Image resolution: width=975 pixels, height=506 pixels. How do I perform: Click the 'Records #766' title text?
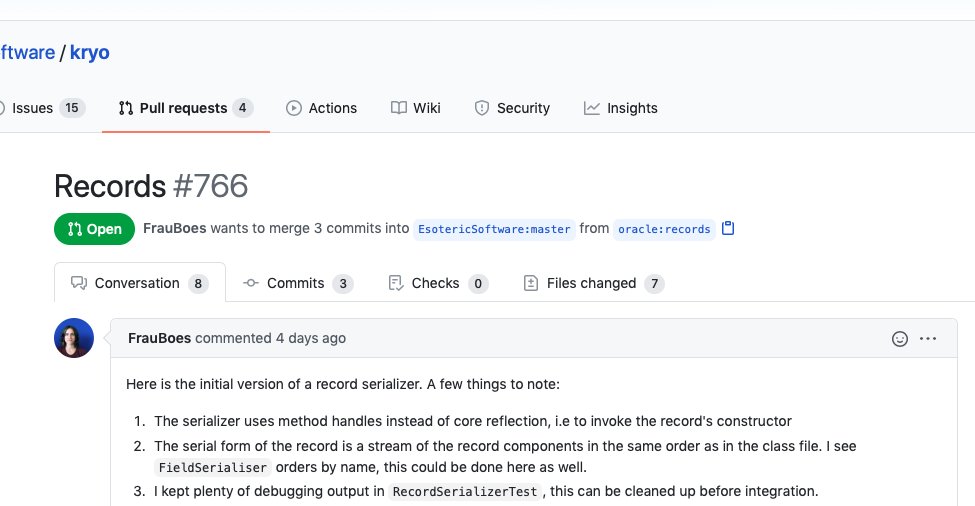pos(151,186)
